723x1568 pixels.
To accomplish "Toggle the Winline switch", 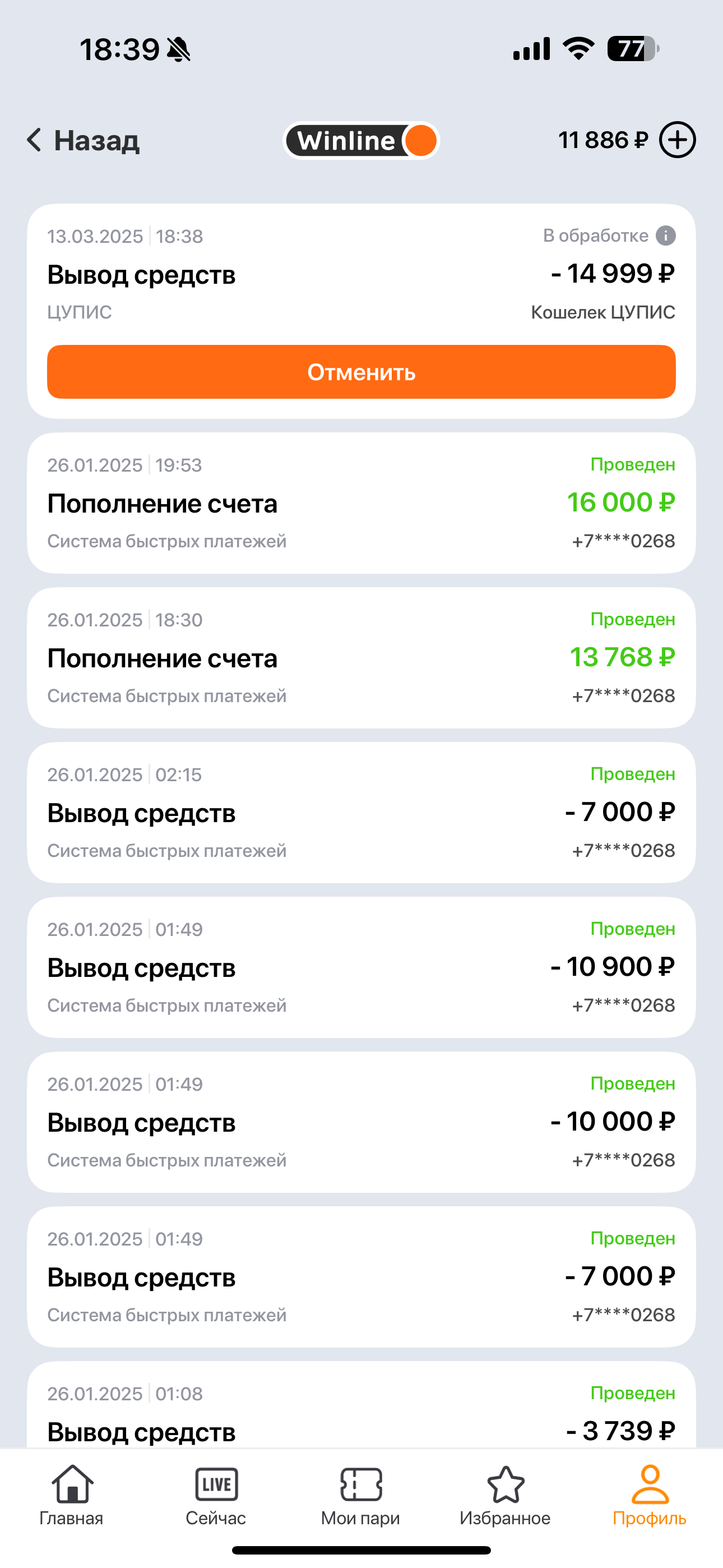I will coord(361,141).
